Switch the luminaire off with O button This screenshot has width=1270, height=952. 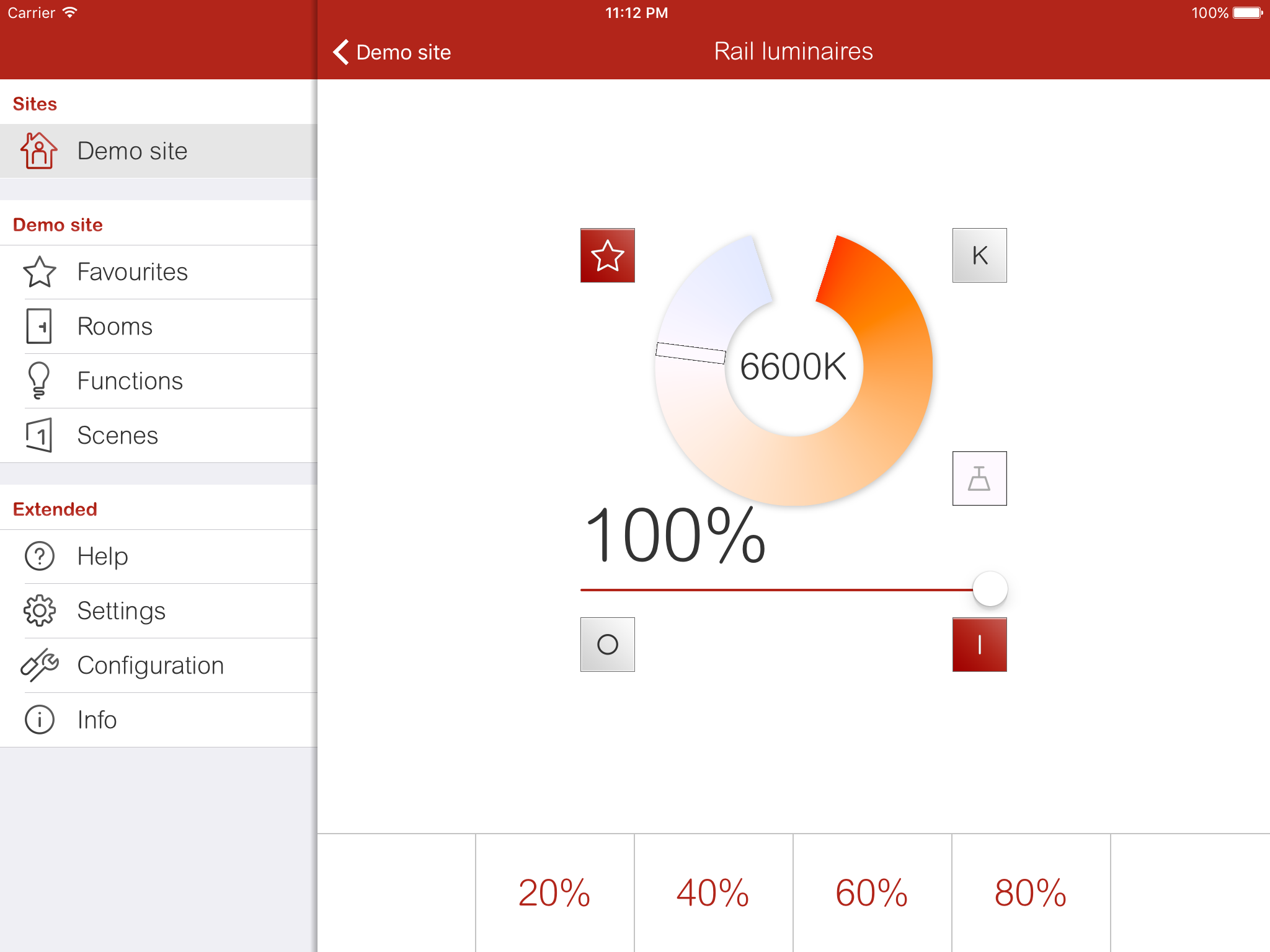pyautogui.click(x=607, y=645)
